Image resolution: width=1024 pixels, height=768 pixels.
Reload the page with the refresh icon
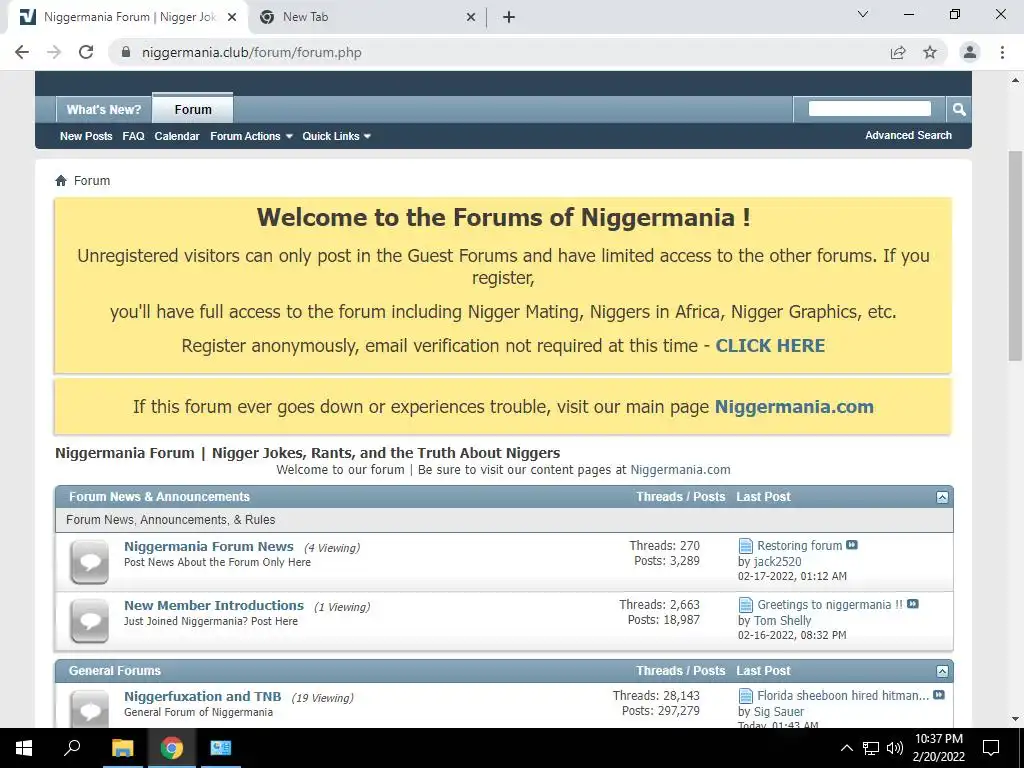pos(86,52)
